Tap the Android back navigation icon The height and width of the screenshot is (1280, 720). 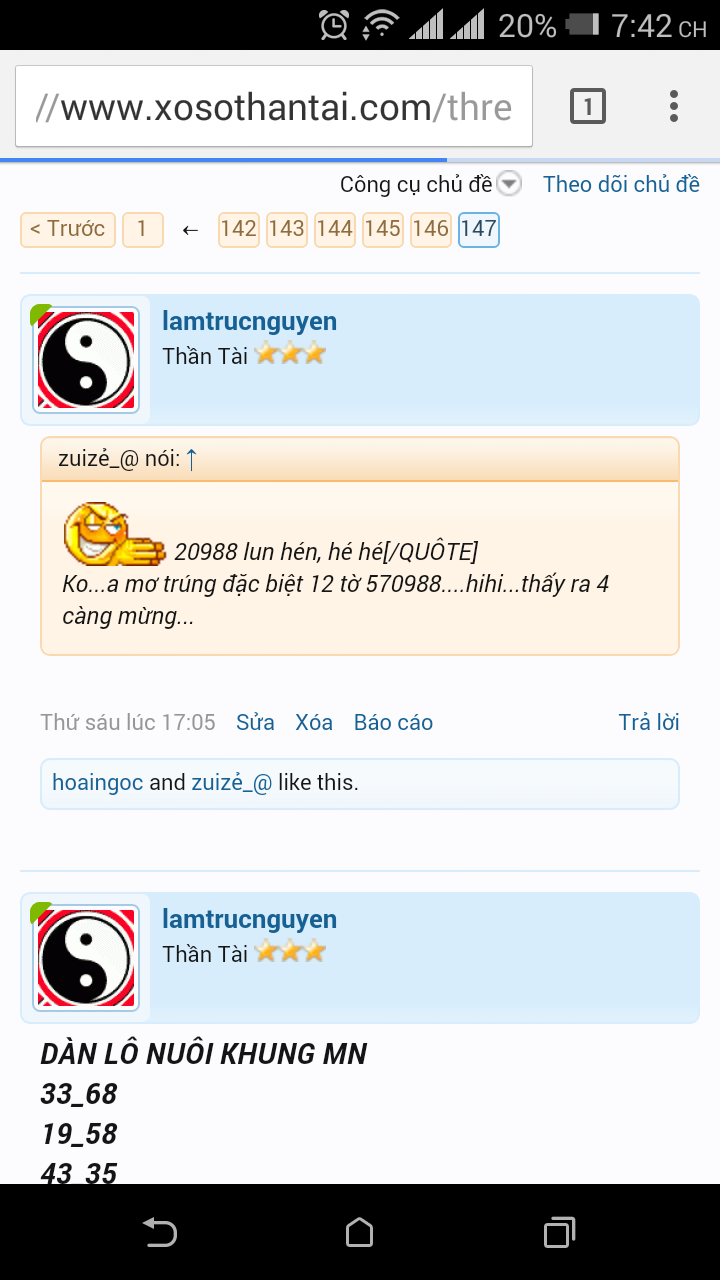[160, 1232]
